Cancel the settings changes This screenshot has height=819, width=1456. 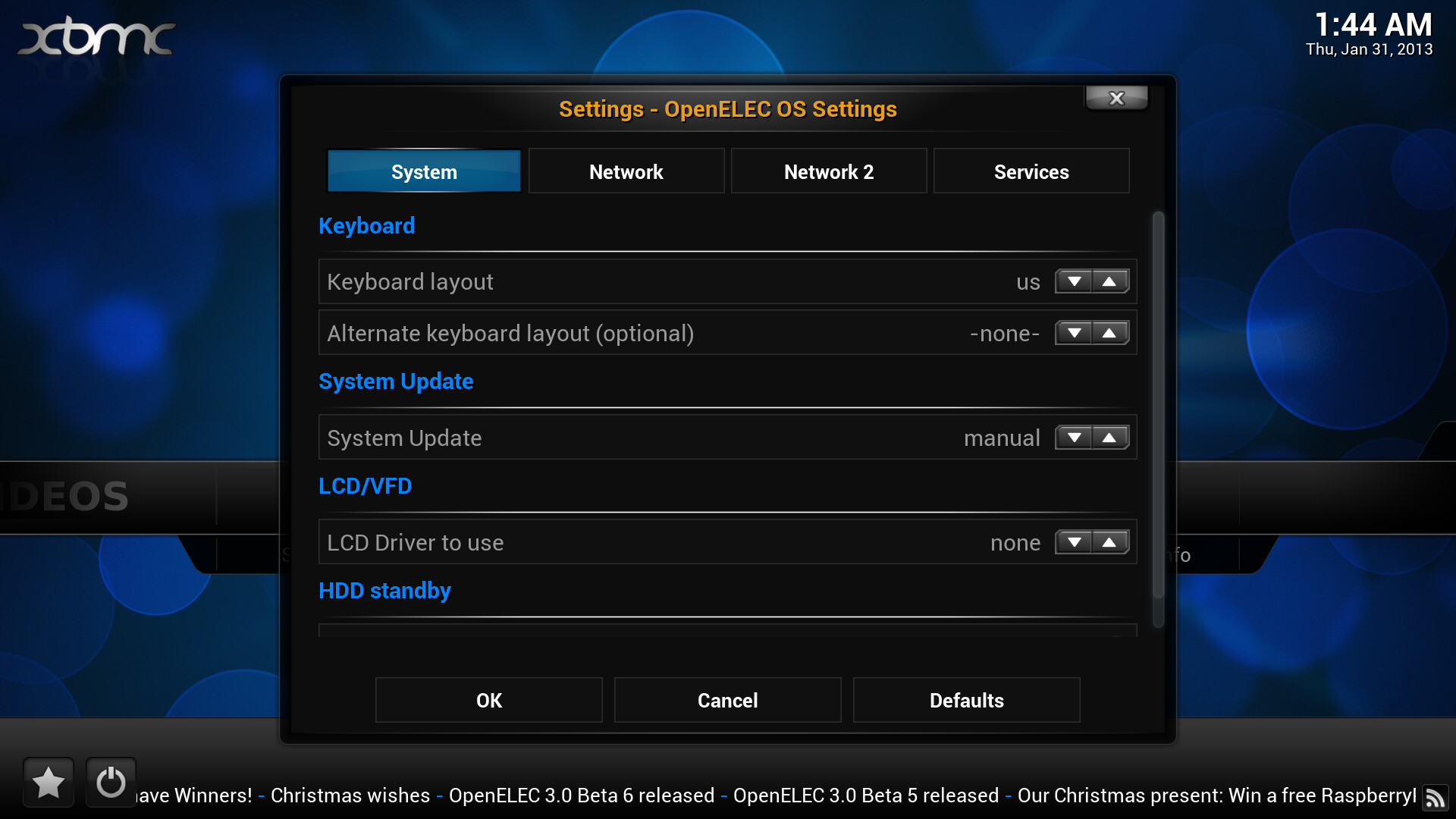pos(728,700)
